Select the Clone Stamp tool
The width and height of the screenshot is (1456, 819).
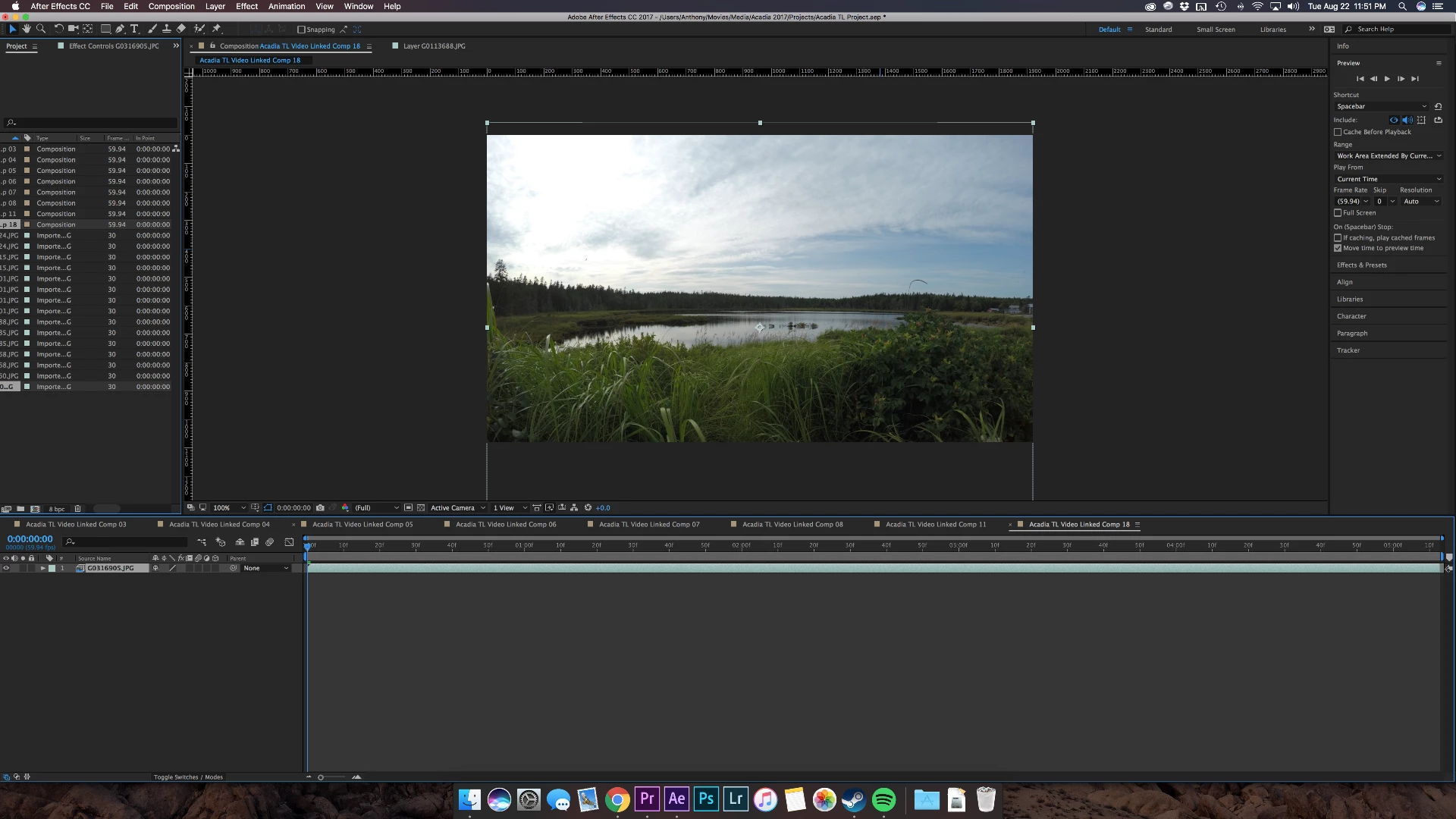(x=166, y=29)
